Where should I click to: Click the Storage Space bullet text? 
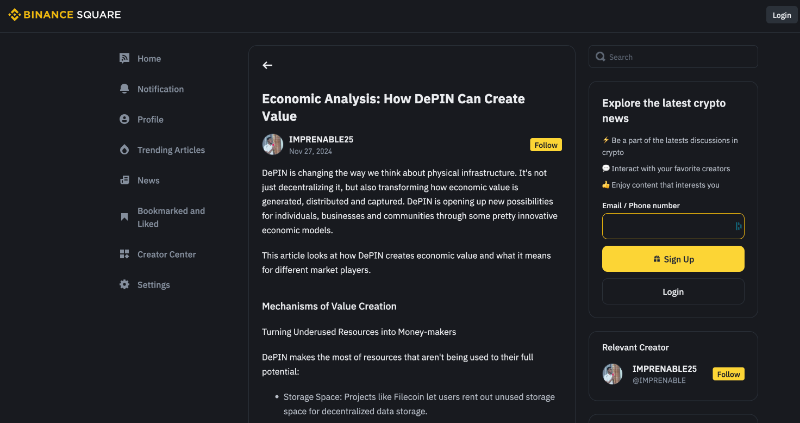(419, 404)
